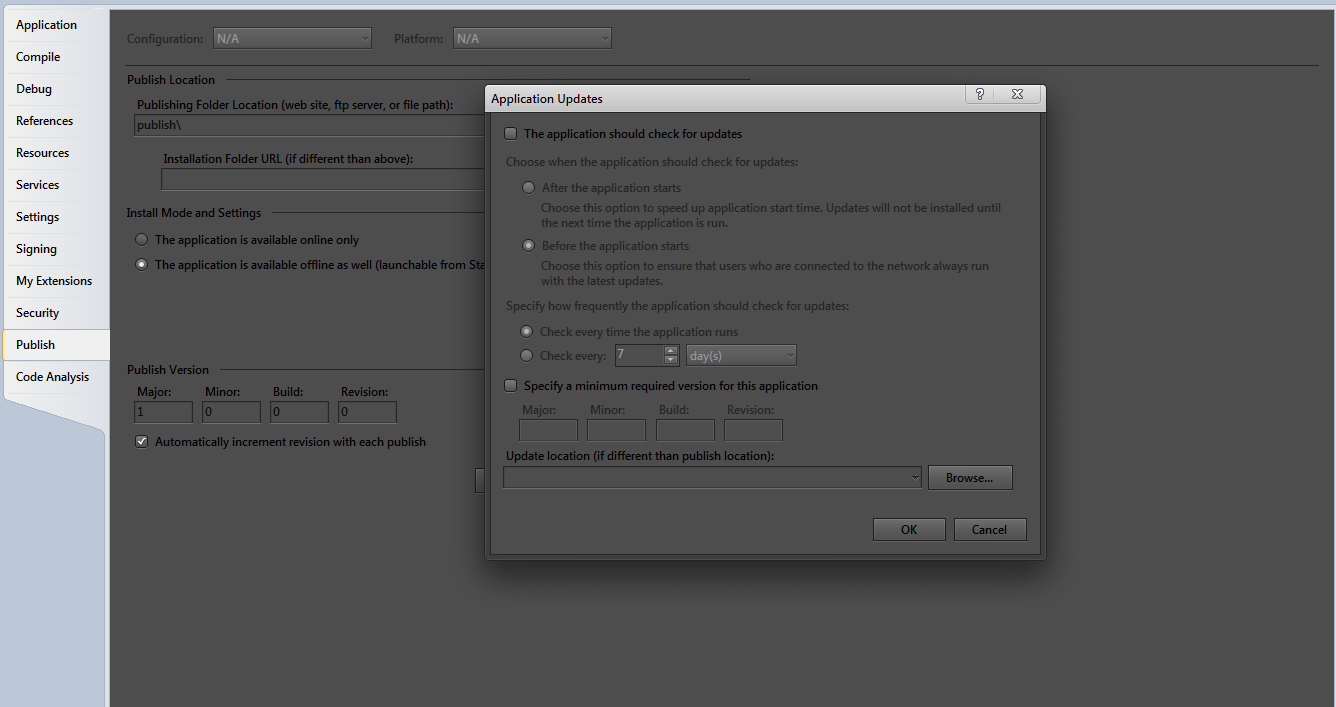Click the check interval number field
The image size is (1336, 707).
[x=639, y=355]
